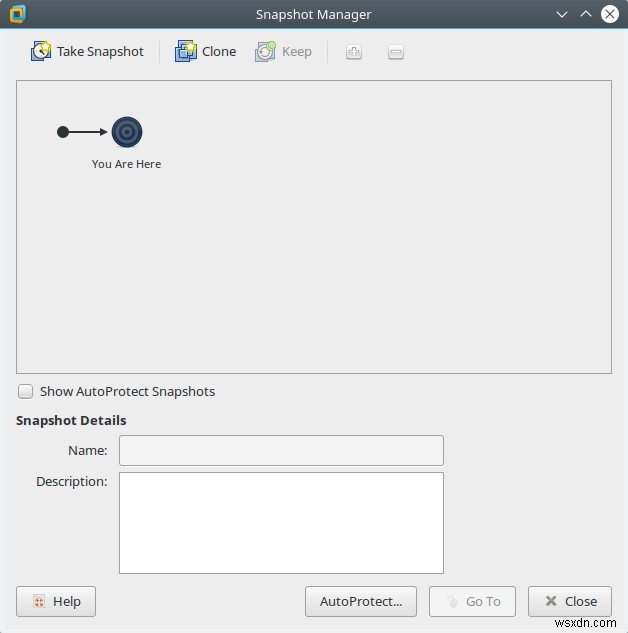Enable Show AutoProtect Snapshots checkbox
628x633 pixels.
pyautogui.click(x=25, y=391)
